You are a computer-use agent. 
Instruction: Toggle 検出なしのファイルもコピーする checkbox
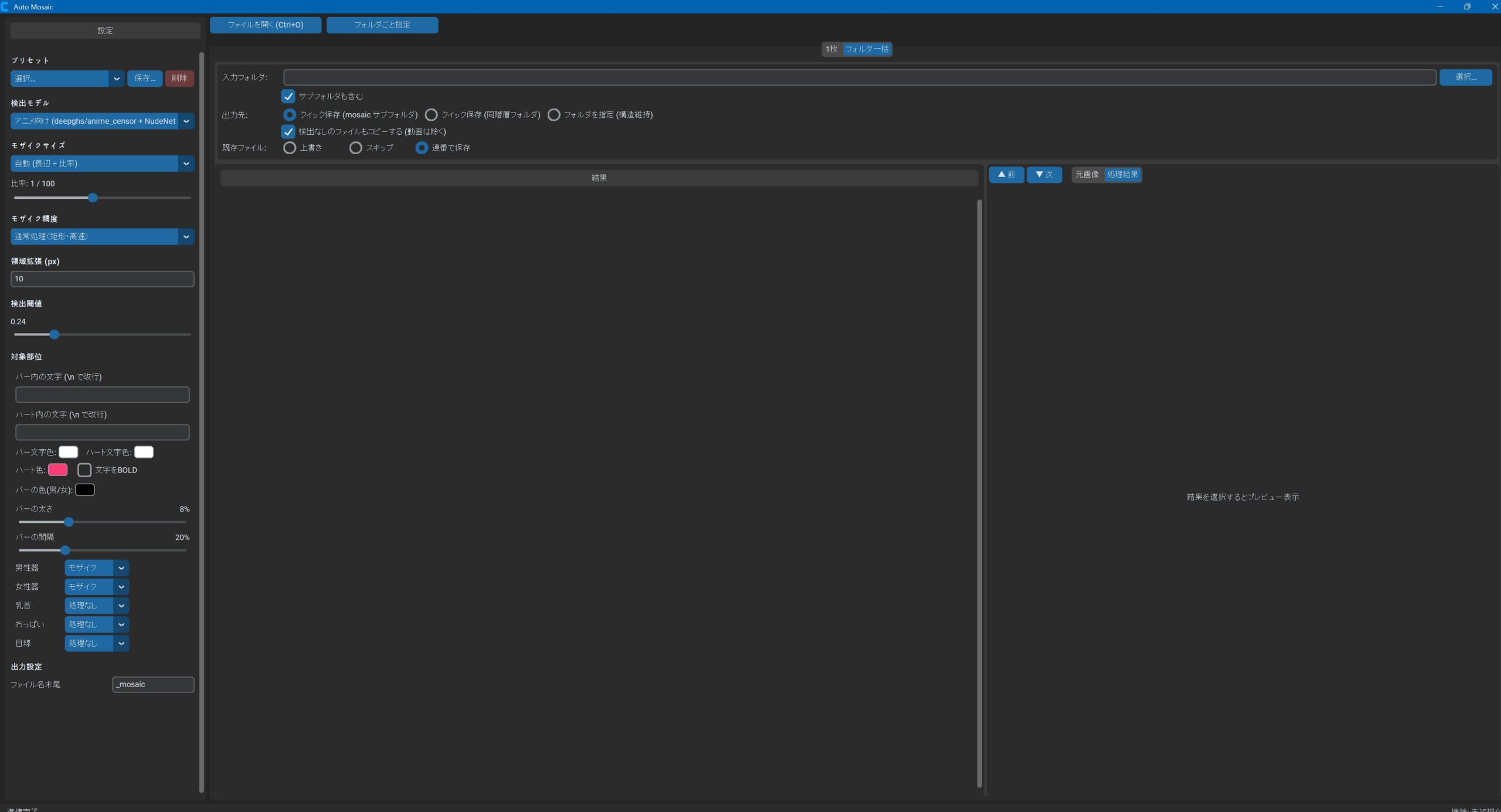pos(288,131)
